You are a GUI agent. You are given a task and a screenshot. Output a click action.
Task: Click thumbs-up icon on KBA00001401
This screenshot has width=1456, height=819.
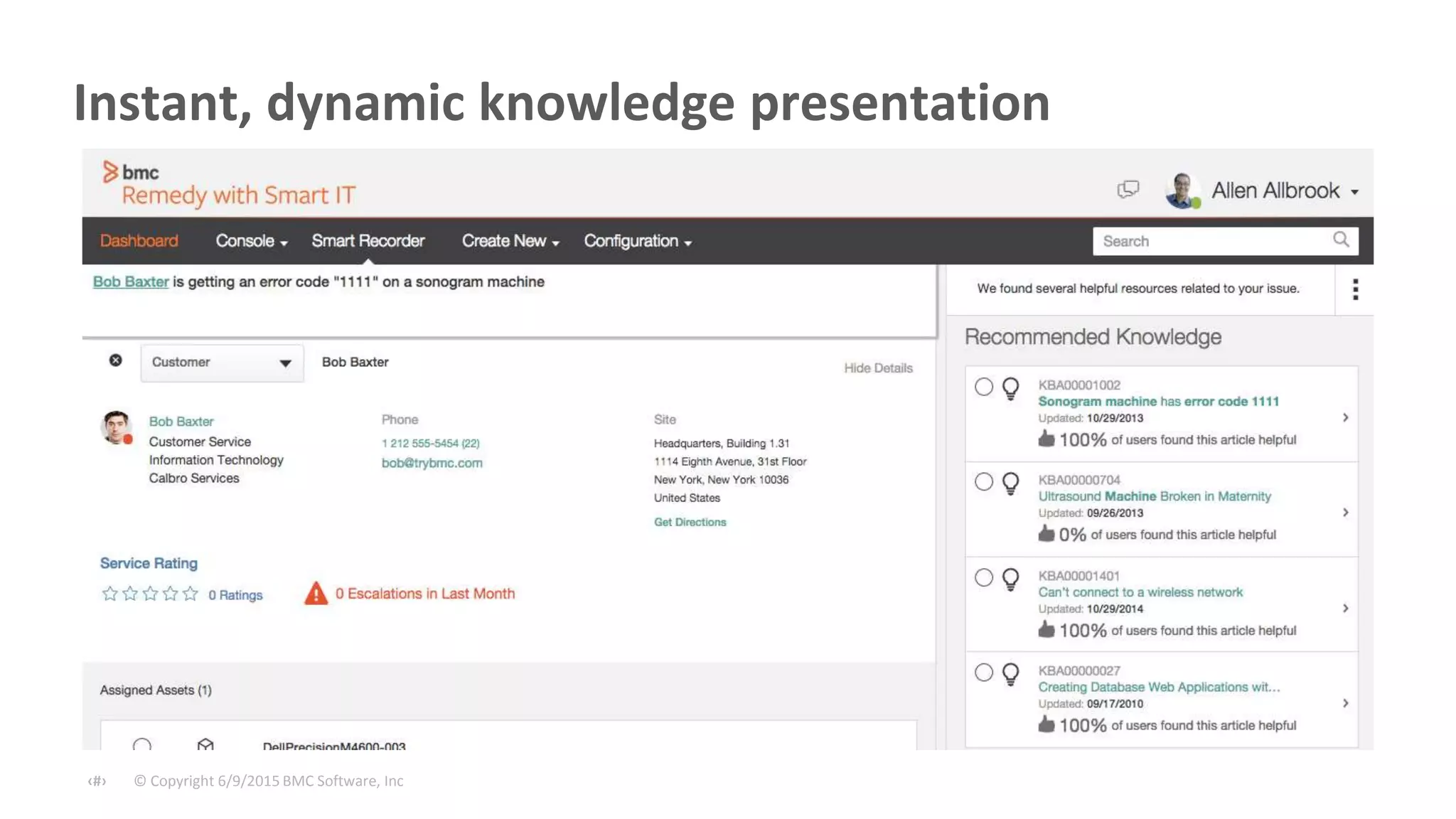click(1046, 629)
